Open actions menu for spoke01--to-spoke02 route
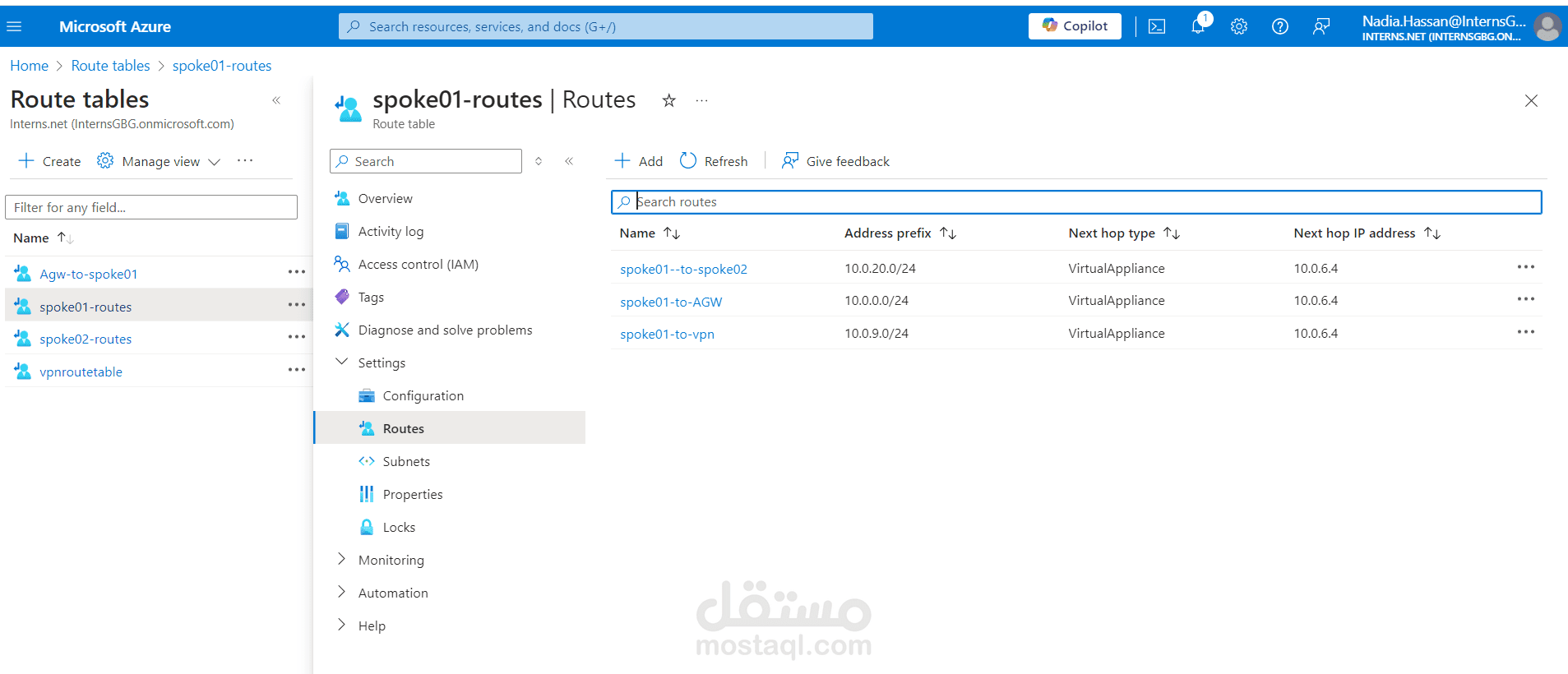Viewport: 1568px width, 674px height. pos(1526,267)
